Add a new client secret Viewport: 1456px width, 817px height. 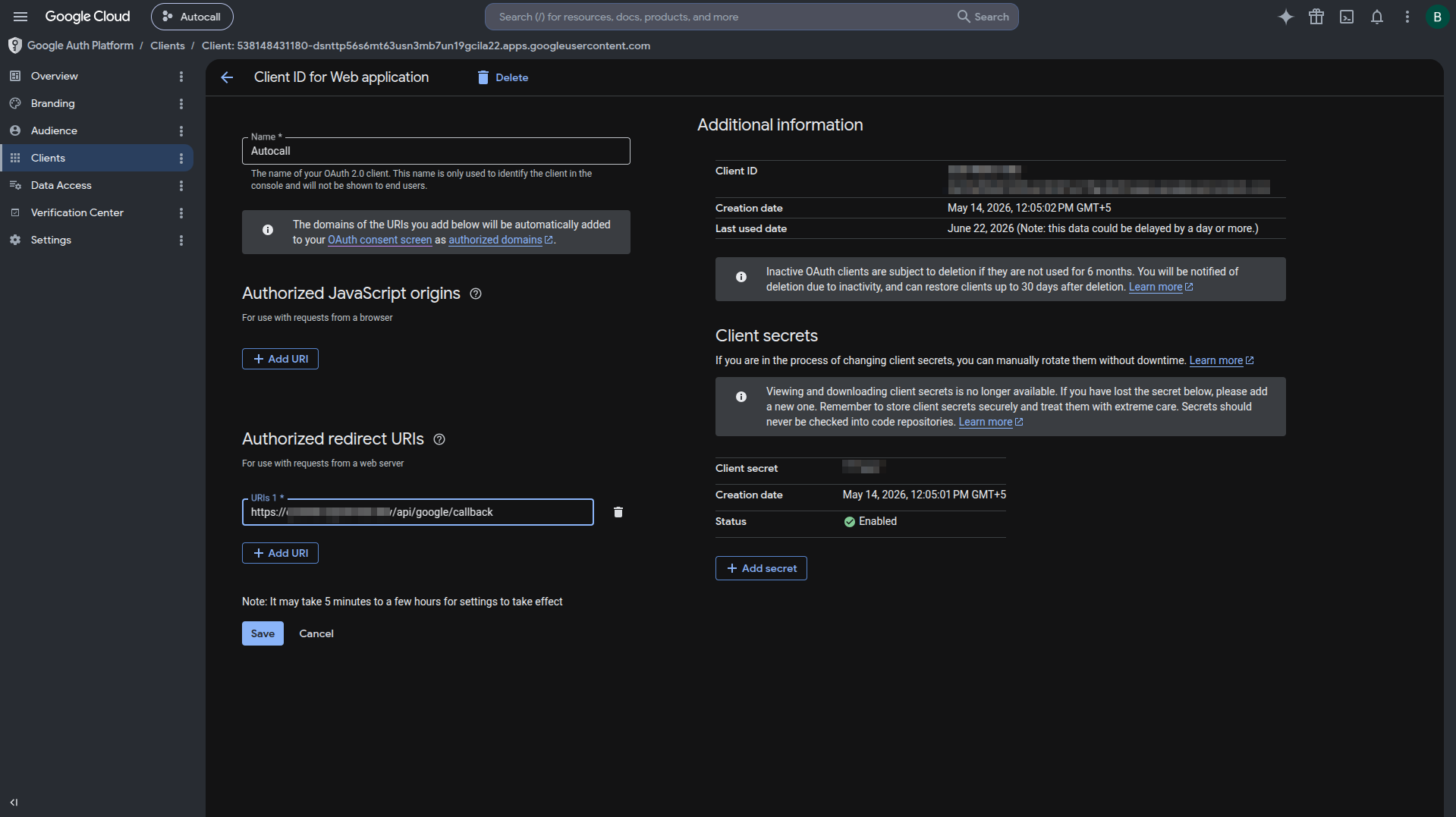[x=761, y=568]
